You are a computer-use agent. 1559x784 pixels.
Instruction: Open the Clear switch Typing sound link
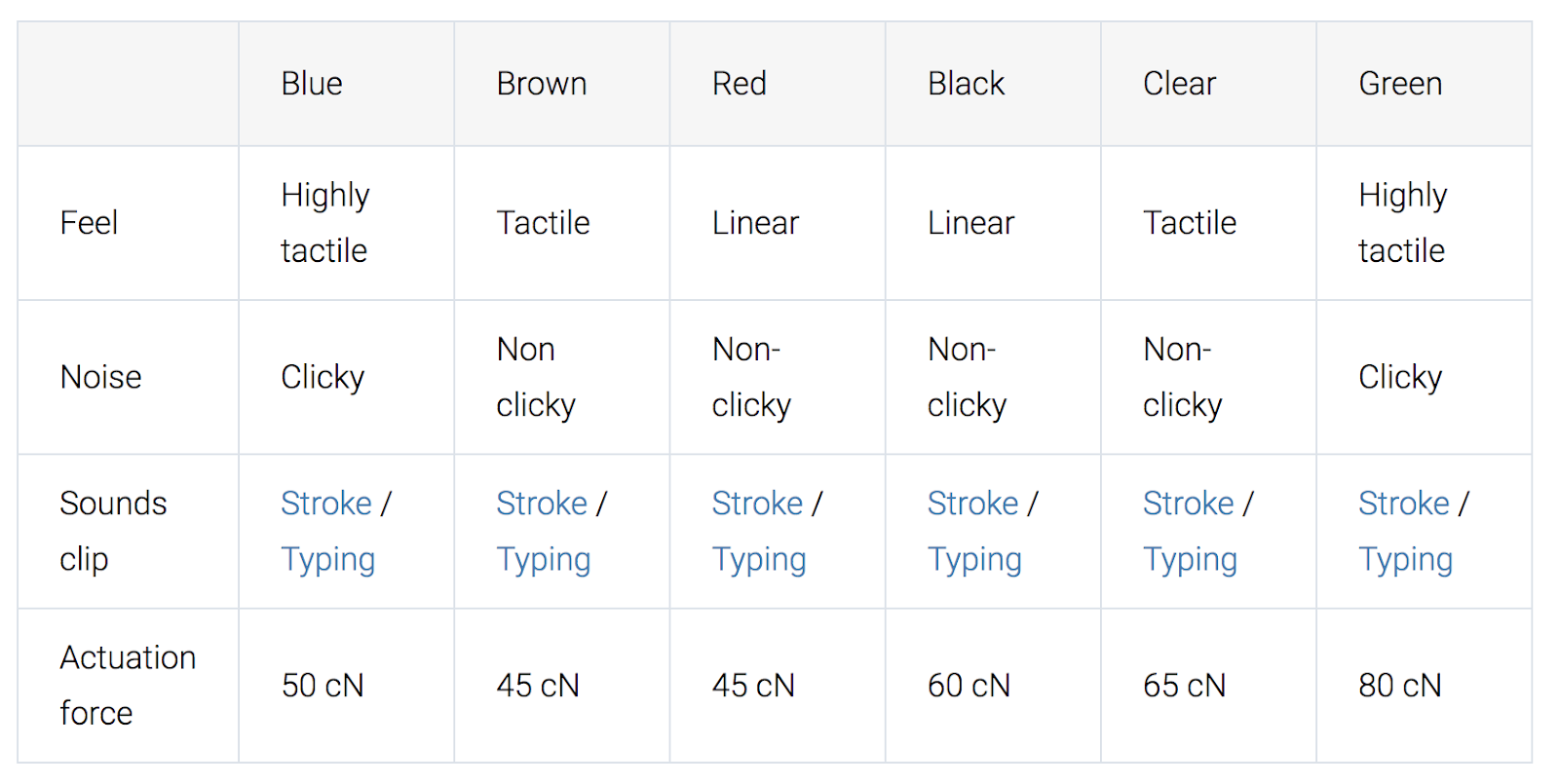pyautogui.click(x=1190, y=560)
